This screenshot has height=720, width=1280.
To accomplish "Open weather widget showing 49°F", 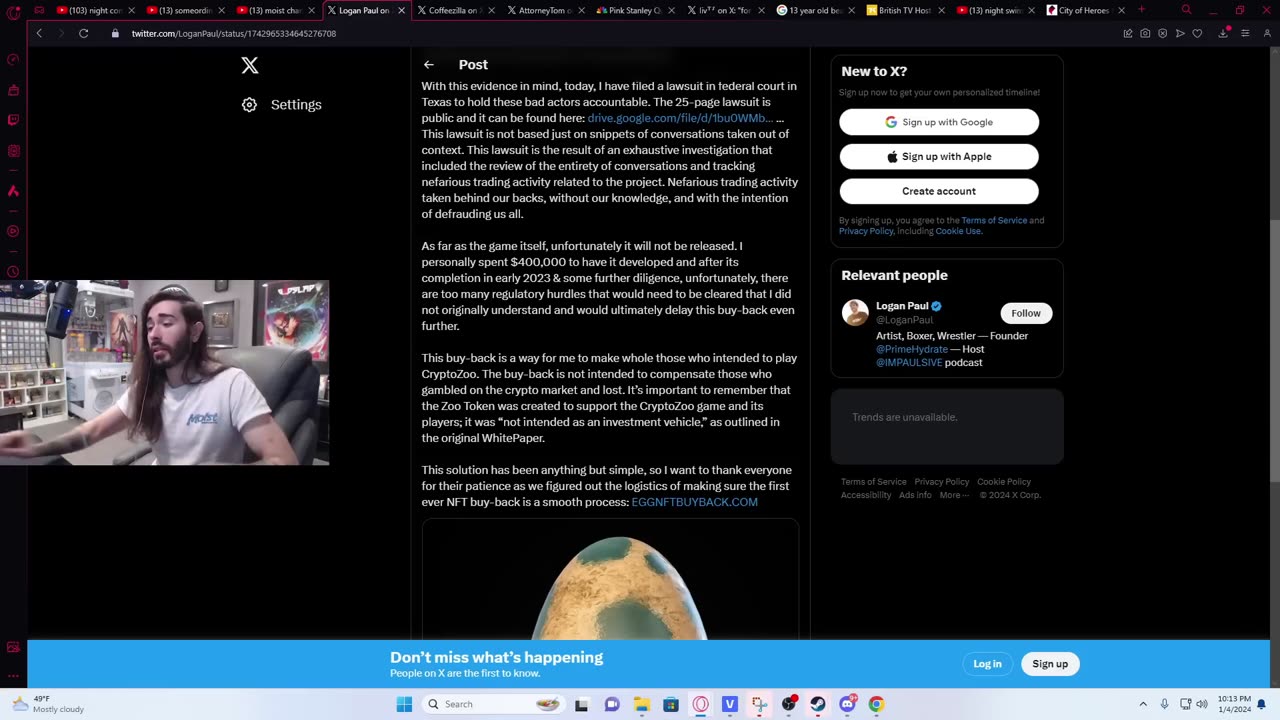I will pyautogui.click(x=47, y=704).
